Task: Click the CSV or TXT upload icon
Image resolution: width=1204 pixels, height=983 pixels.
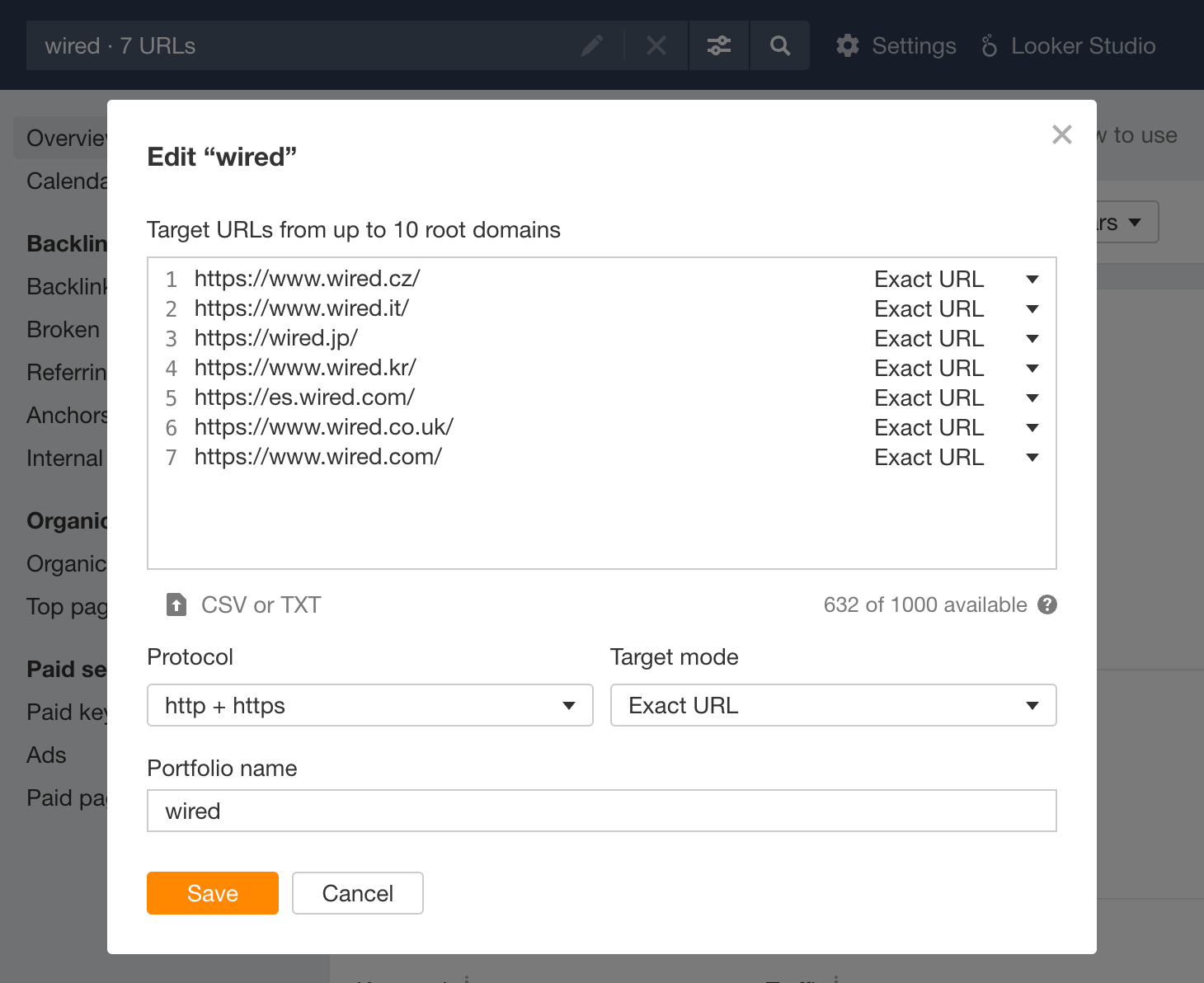Action: [x=176, y=604]
